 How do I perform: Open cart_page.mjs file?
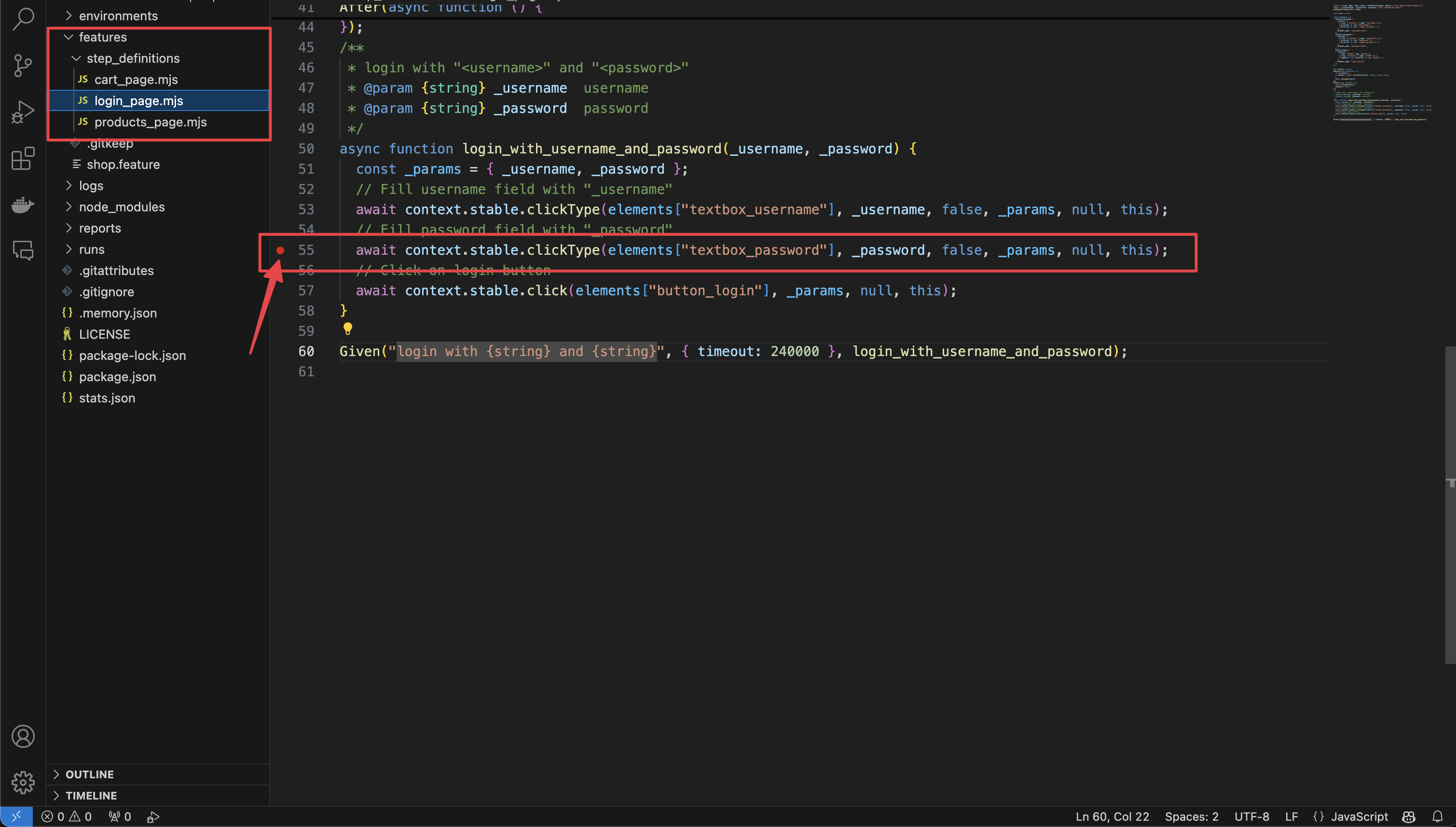[136, 80]
